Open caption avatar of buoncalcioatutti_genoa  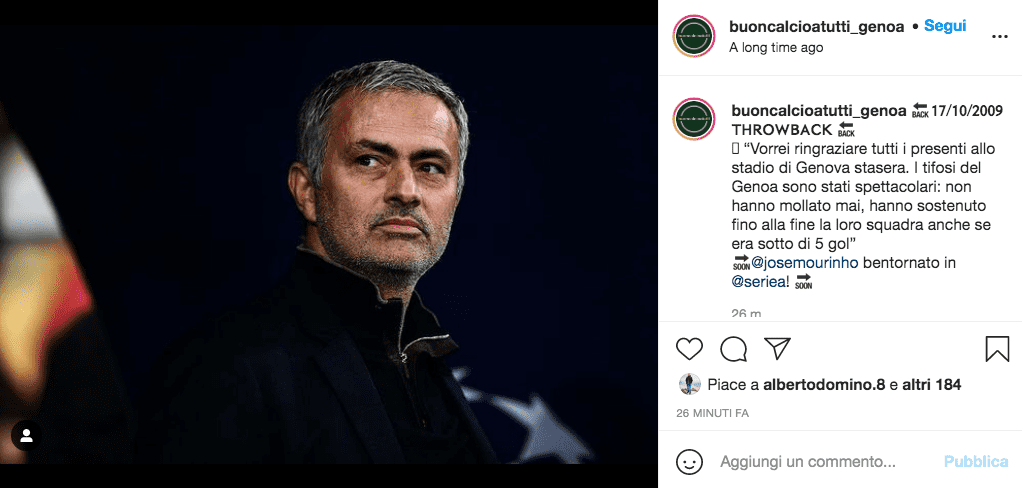click(x=693, y=119)
